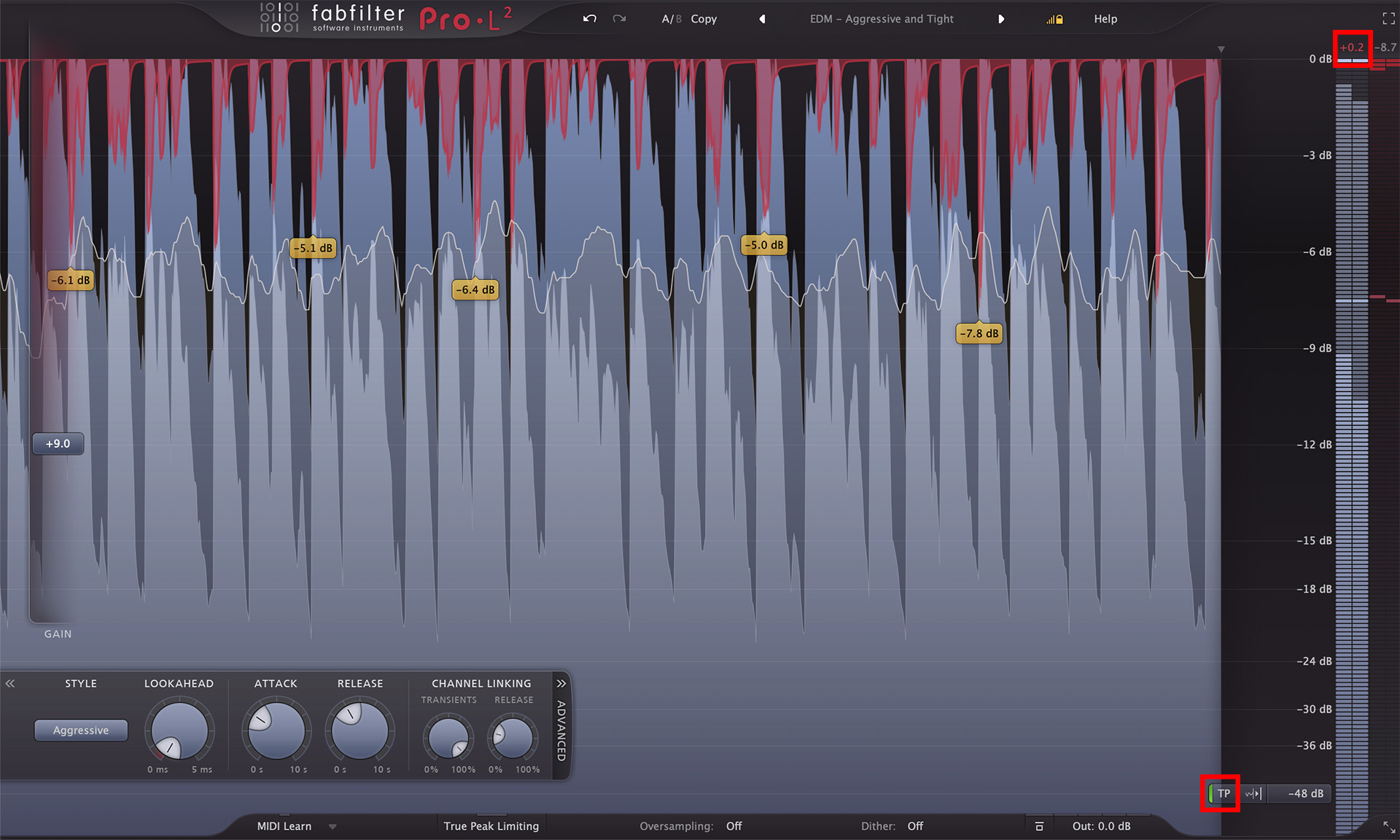1400x840 pixels.
Task: Click the FabFilter logo
Action: tap(332, 18)
